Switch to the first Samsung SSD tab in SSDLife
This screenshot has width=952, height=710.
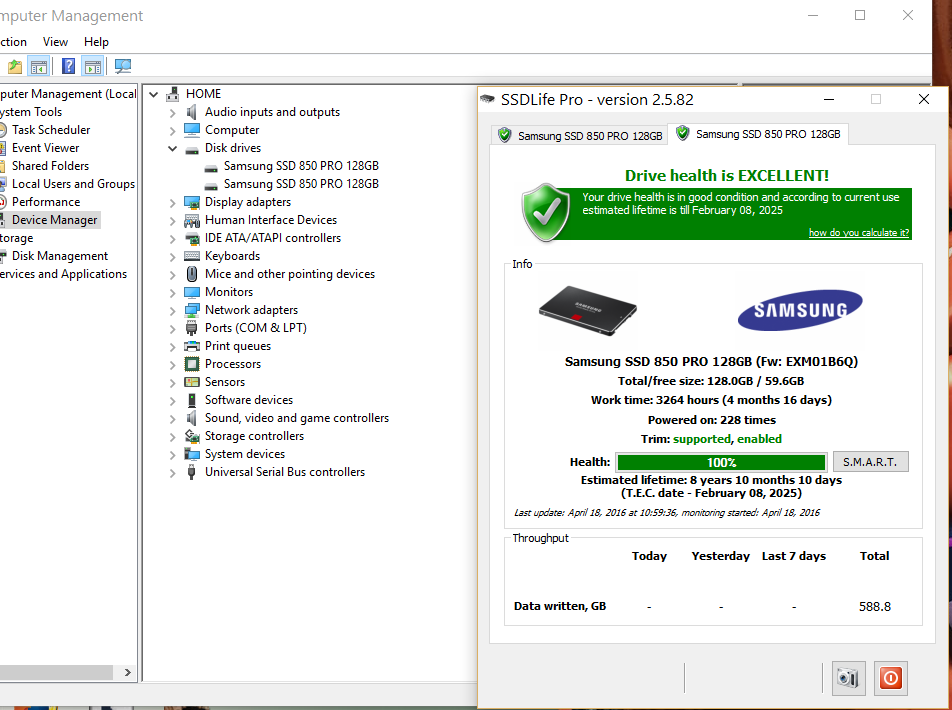[x=579, y=135]
